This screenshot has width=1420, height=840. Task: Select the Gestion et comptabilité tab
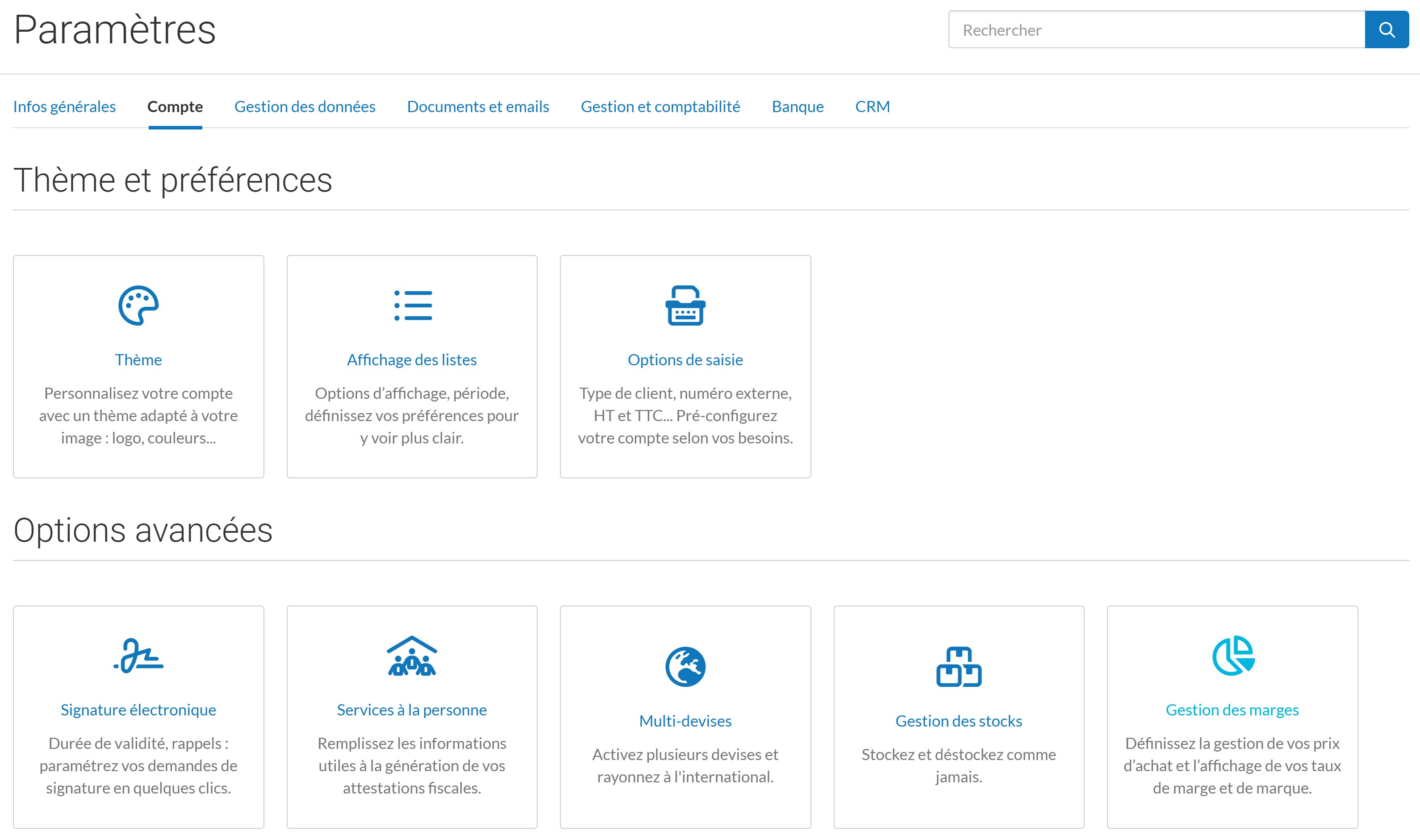click(660, 106)
